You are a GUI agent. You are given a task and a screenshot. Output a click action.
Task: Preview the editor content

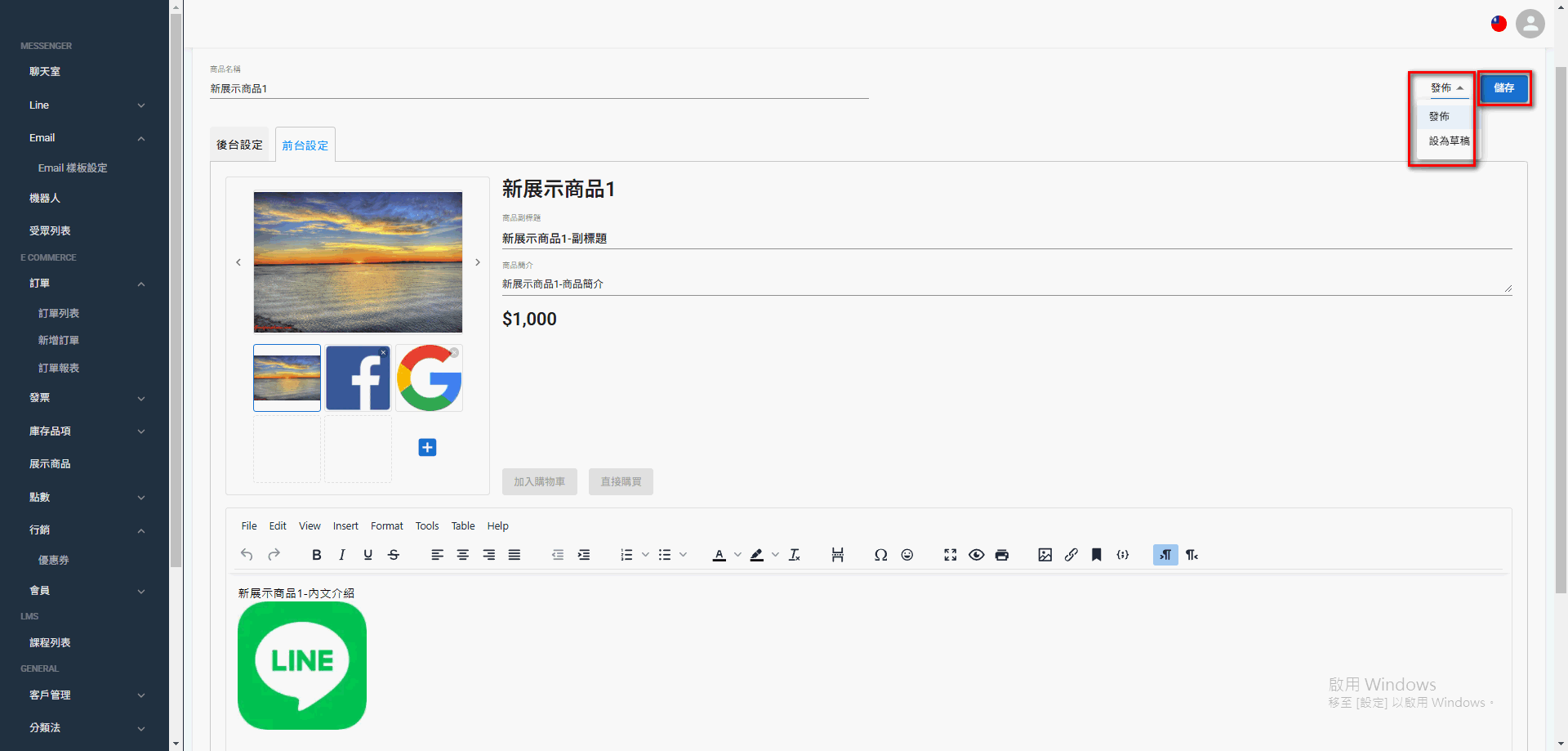click(x=977, y=555)
